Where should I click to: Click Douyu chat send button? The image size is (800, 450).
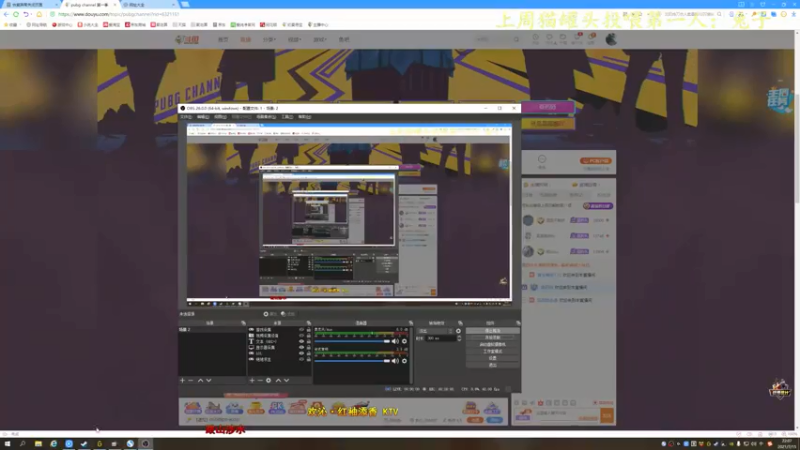click(x=607, y=416)
